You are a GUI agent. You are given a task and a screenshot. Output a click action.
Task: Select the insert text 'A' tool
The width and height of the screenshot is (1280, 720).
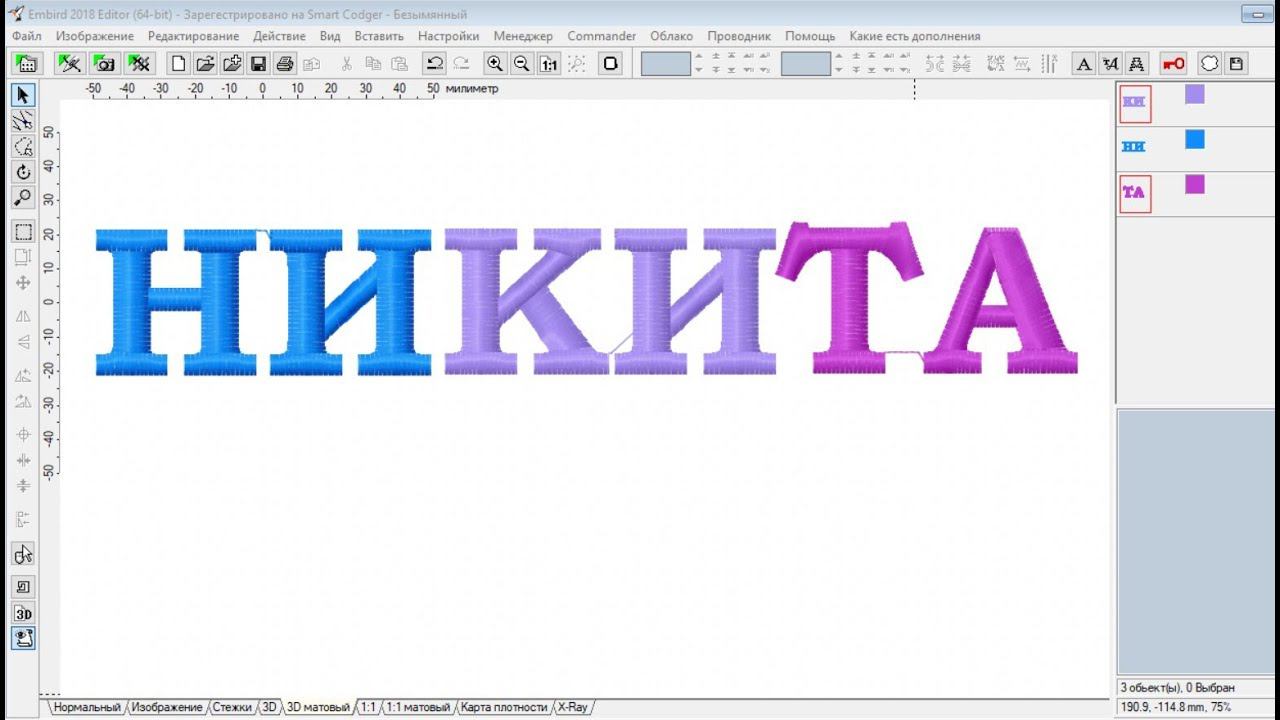point(1083,64)
